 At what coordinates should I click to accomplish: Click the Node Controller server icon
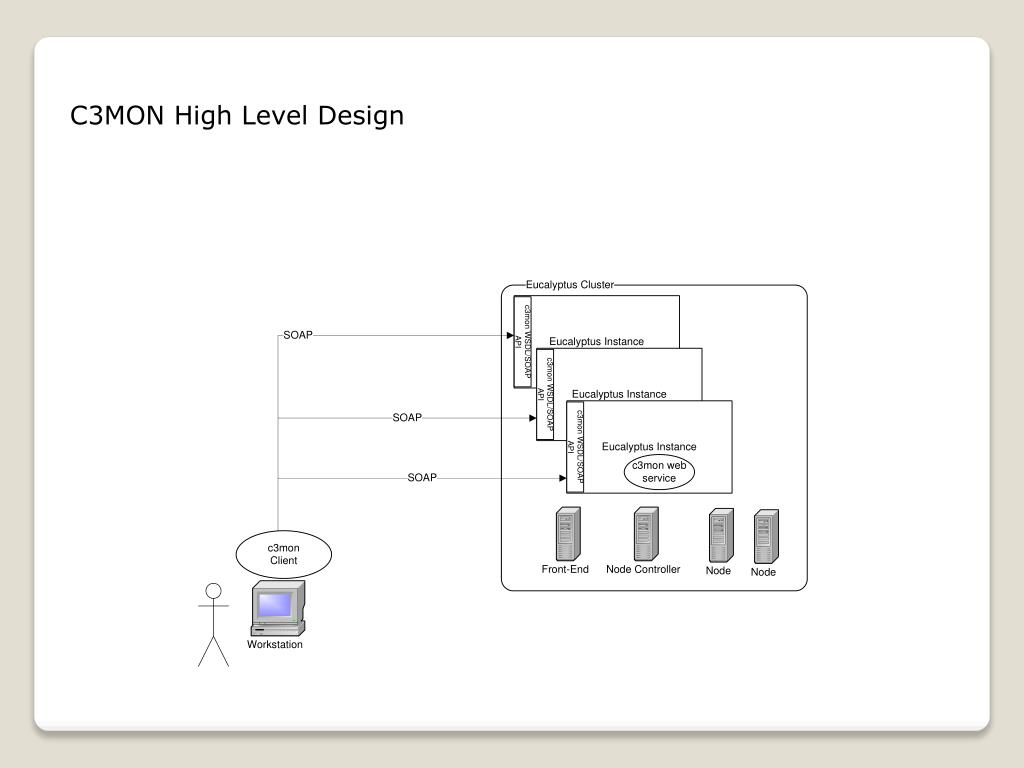coord(646,534)
